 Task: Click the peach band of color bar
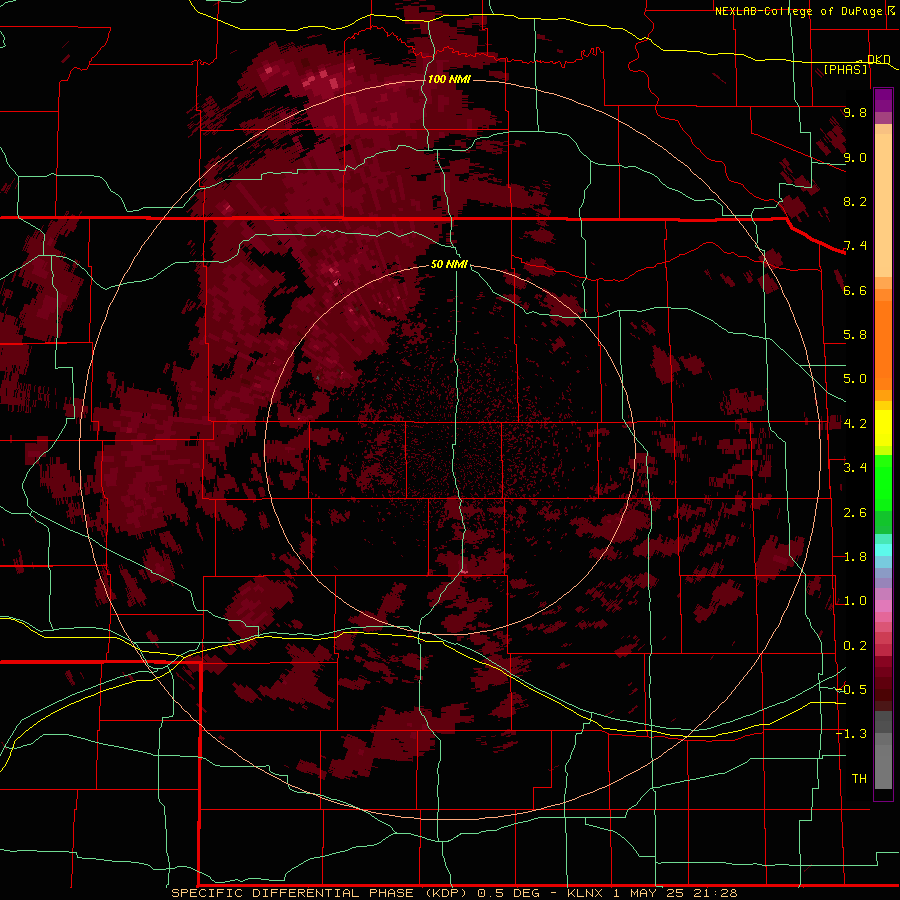coord(883,205)
